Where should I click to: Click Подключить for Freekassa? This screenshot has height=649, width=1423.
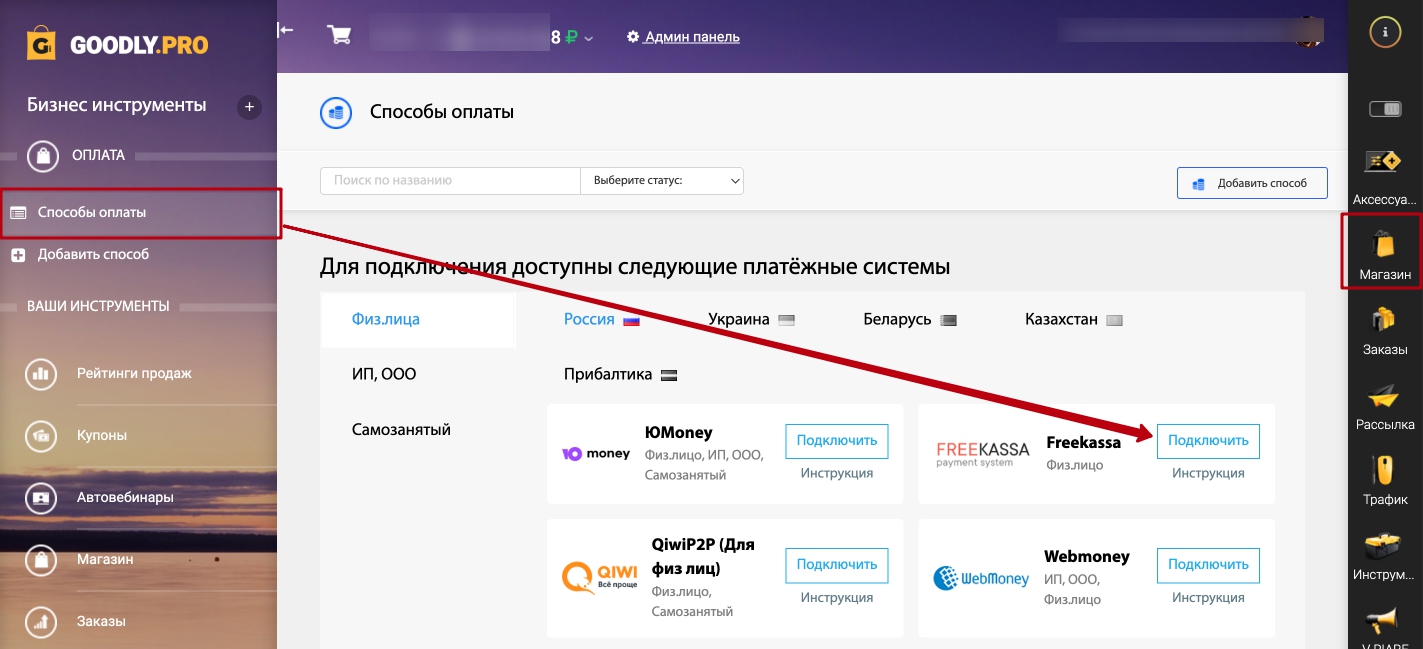coord(1208,441)
